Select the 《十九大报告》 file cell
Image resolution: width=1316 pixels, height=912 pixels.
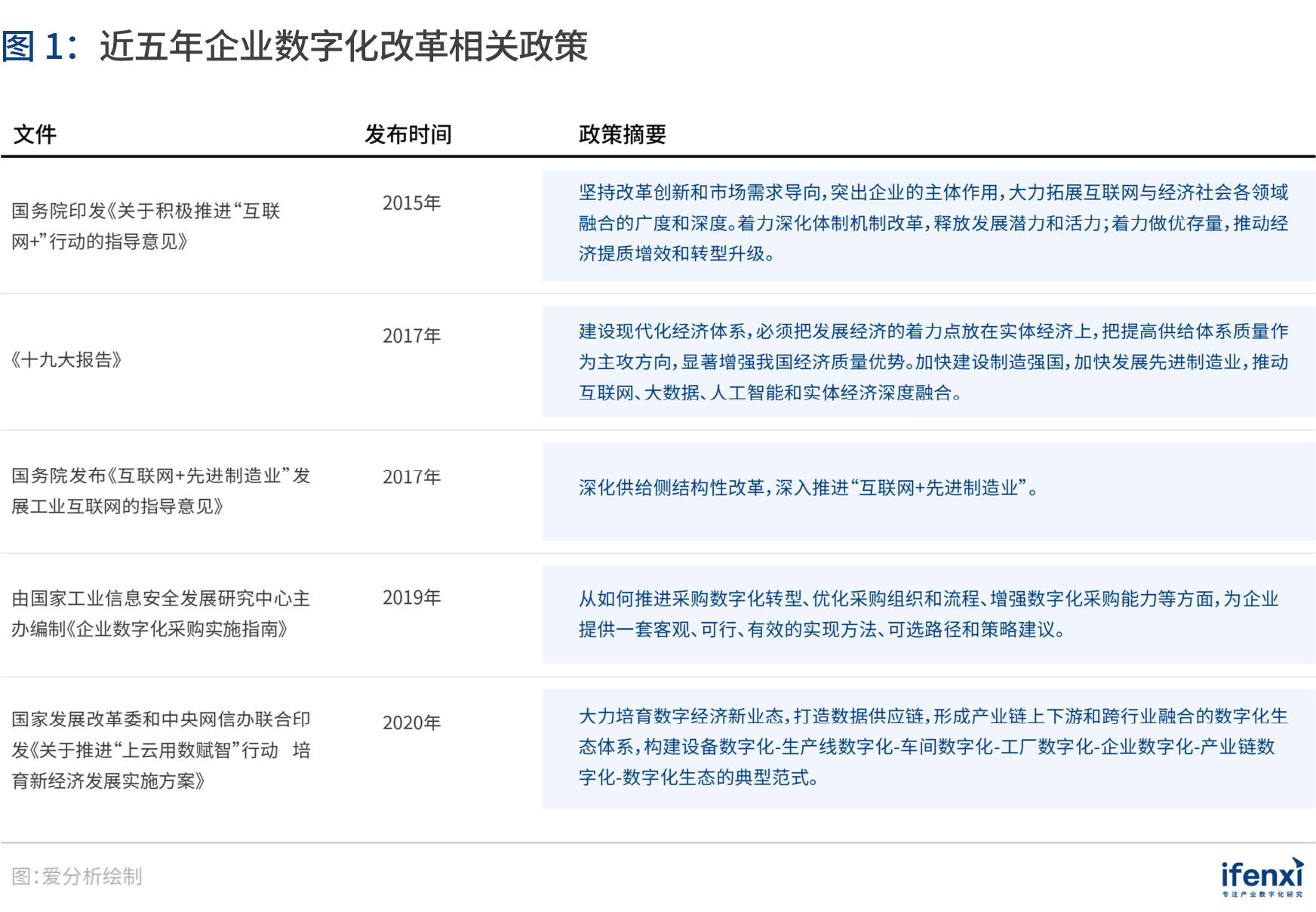(x=66, y=359)
